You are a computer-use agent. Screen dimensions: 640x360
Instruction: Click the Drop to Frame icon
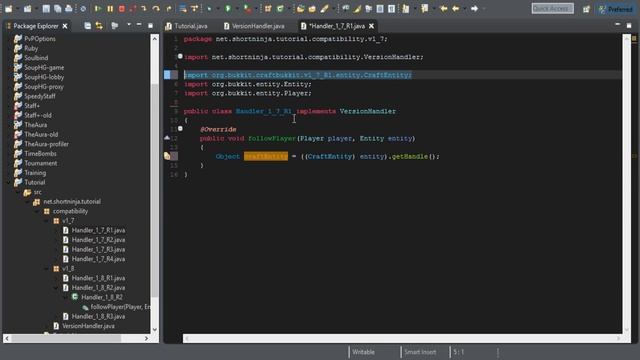pos(182,8)
